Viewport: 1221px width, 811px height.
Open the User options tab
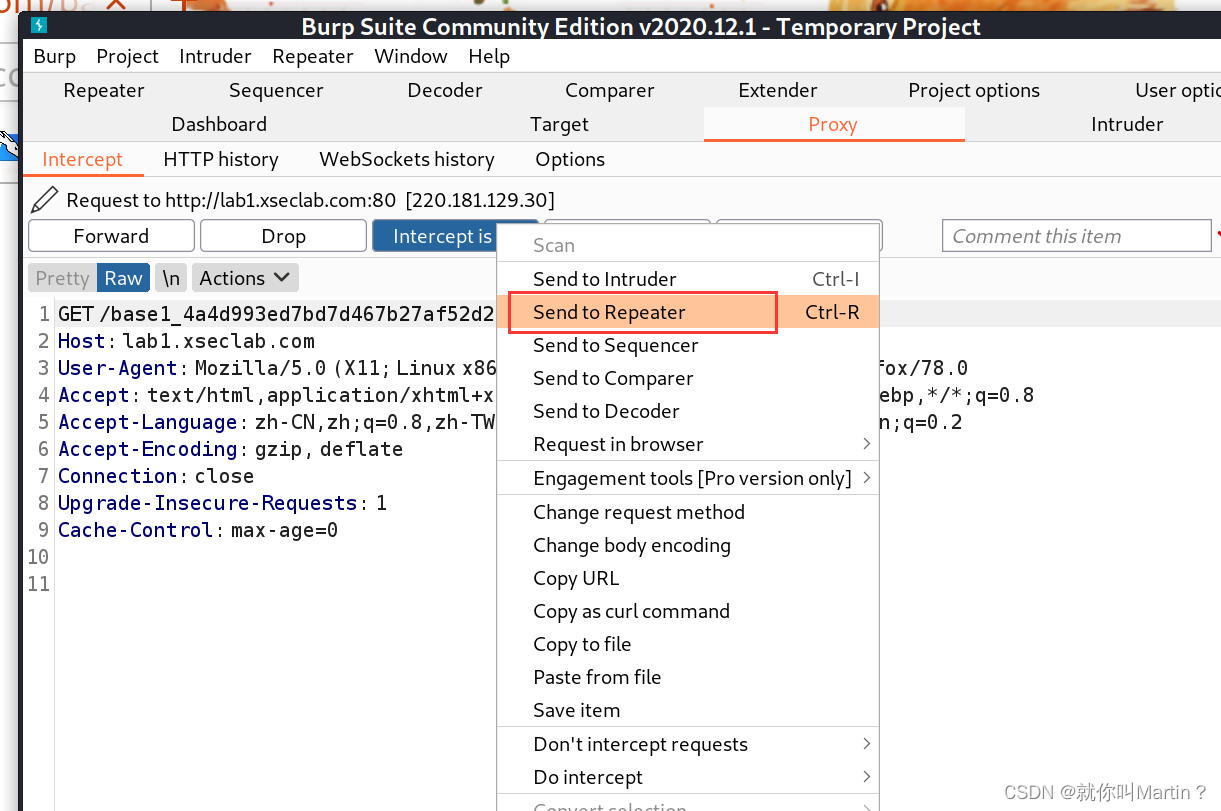click(1177, 90)
